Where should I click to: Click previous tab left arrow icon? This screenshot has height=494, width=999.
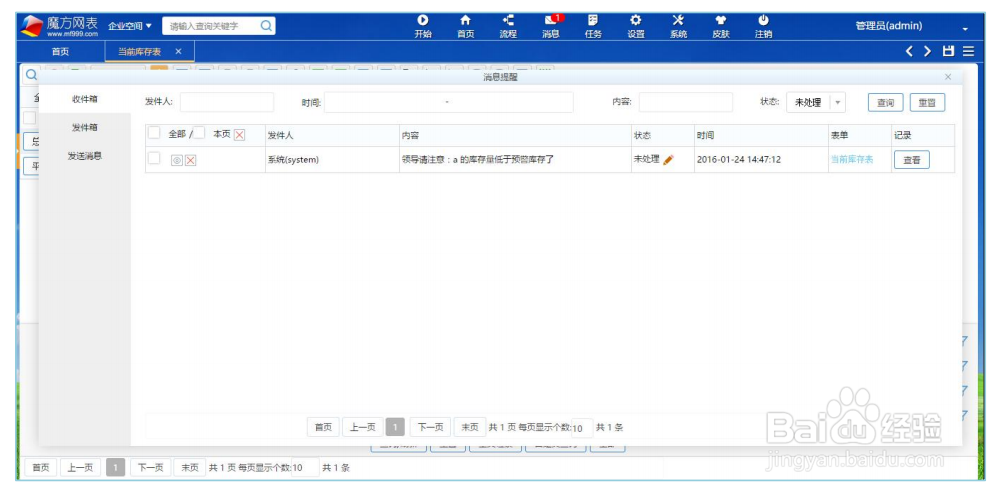pos(910,51)
